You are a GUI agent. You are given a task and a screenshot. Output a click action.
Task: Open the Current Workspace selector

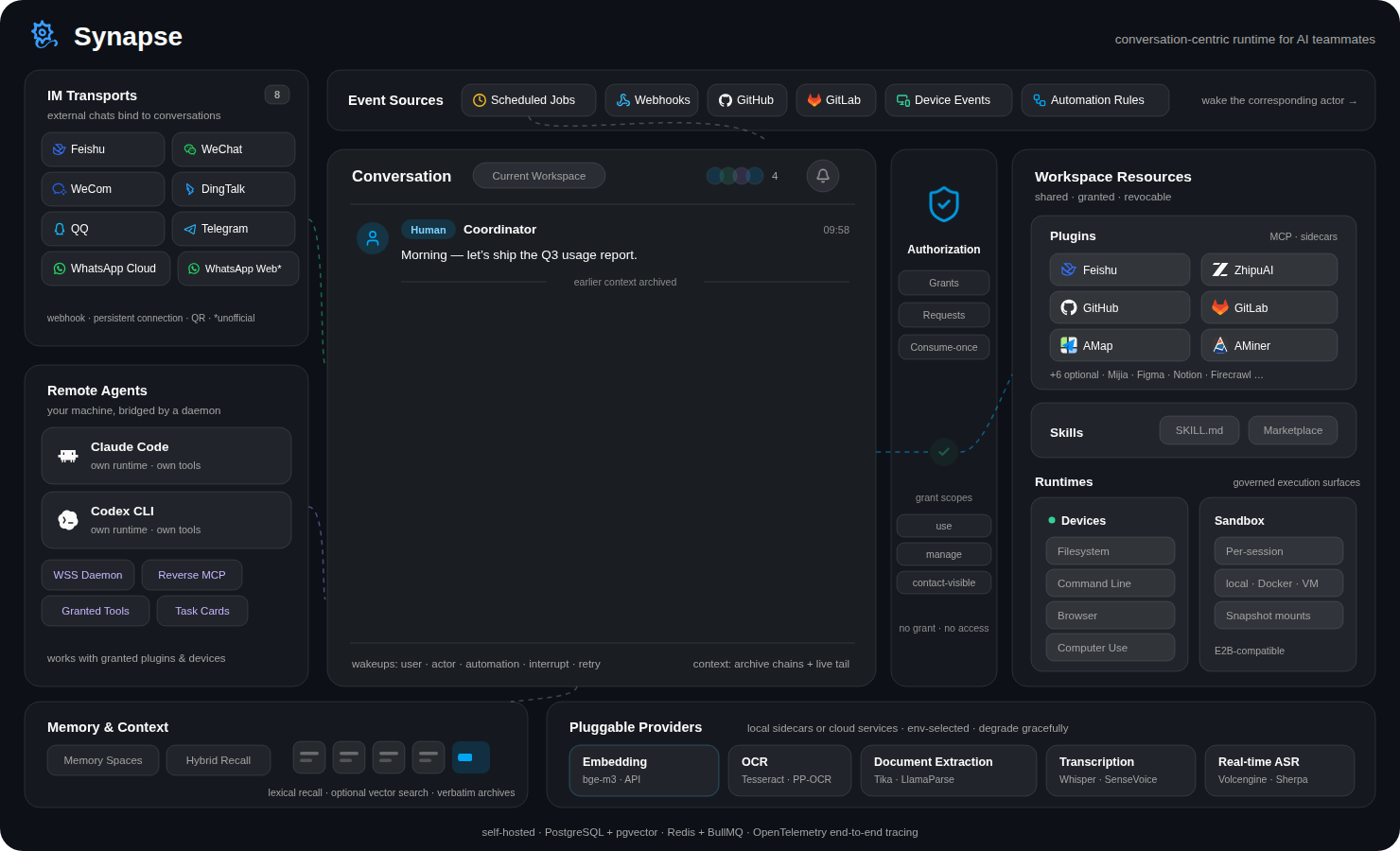(x=539, y=176)
